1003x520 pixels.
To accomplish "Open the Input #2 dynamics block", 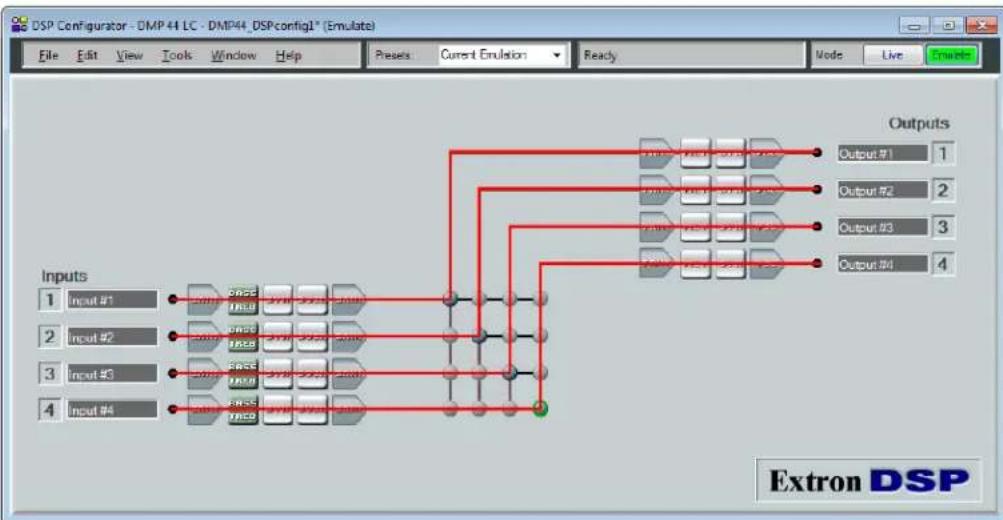I will (x=278, y=336).
